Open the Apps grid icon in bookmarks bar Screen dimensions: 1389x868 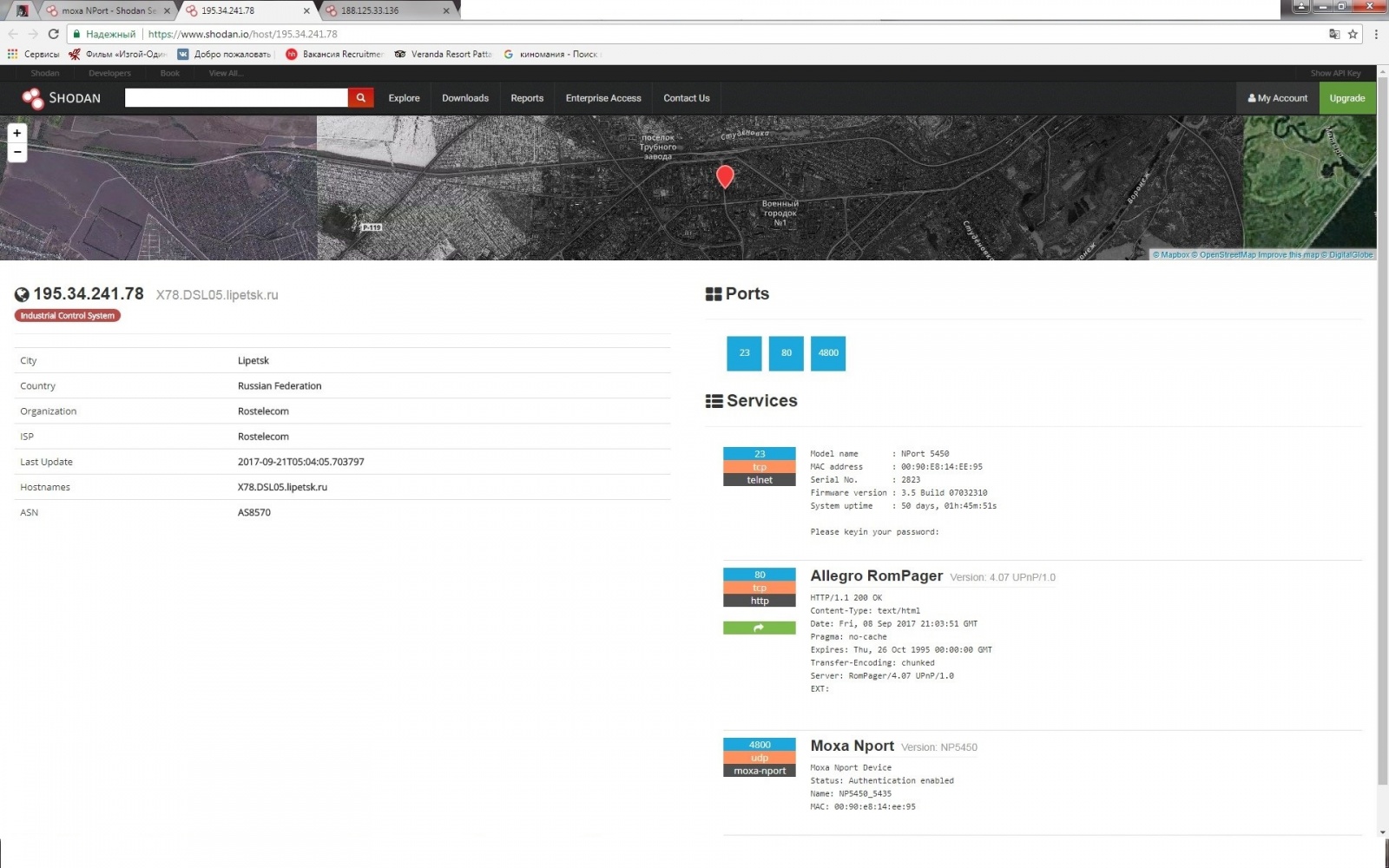pyautogui.click(x=12, y=54)
